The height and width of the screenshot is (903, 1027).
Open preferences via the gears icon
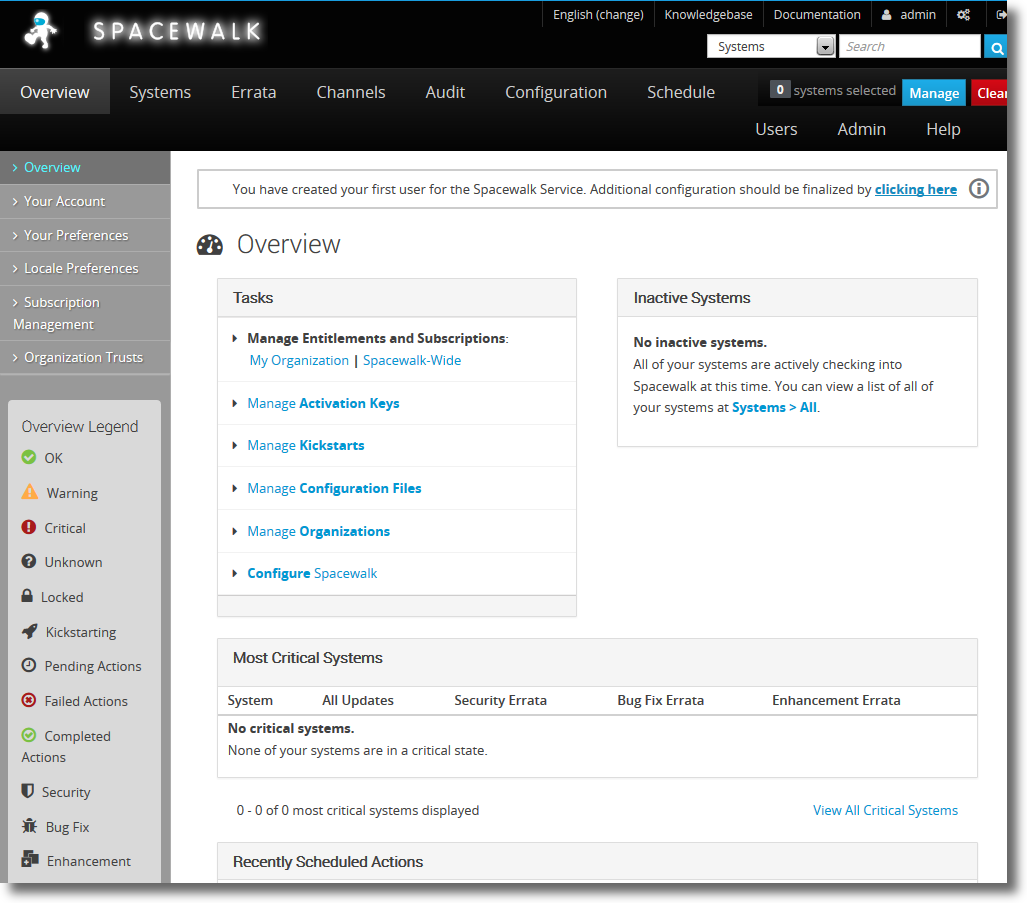963,14
